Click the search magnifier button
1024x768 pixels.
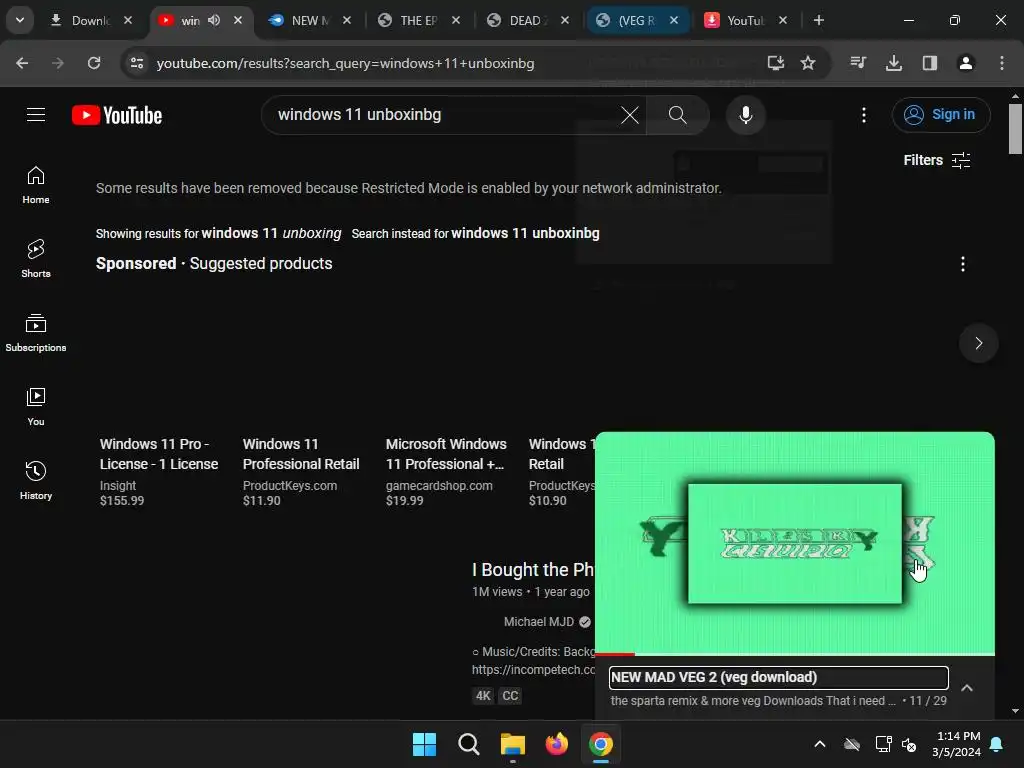[677, 115]
